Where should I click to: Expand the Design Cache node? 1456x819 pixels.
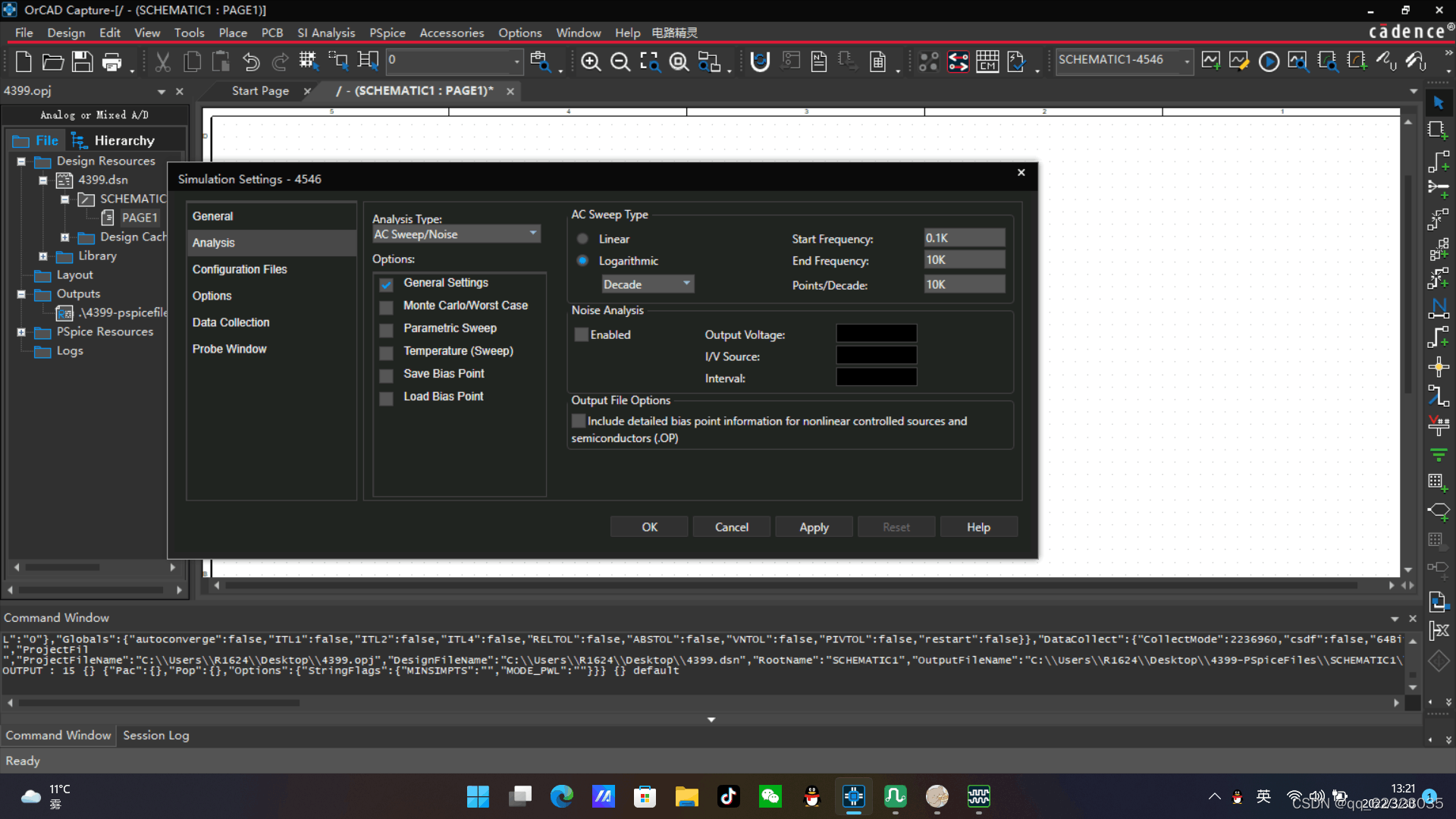pyautogui.click(x=65, y=237)
